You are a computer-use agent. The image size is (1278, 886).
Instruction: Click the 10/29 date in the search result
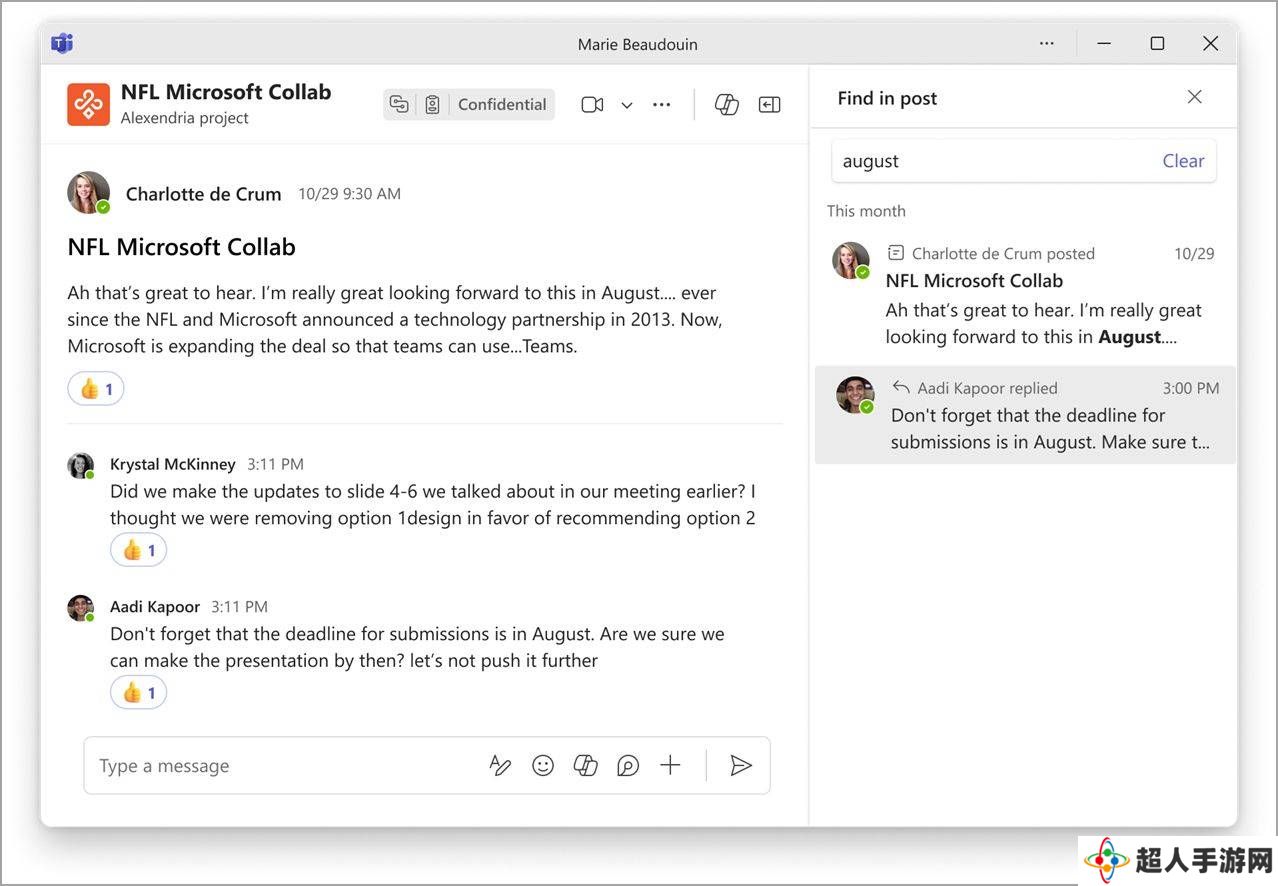point(1194,253)
